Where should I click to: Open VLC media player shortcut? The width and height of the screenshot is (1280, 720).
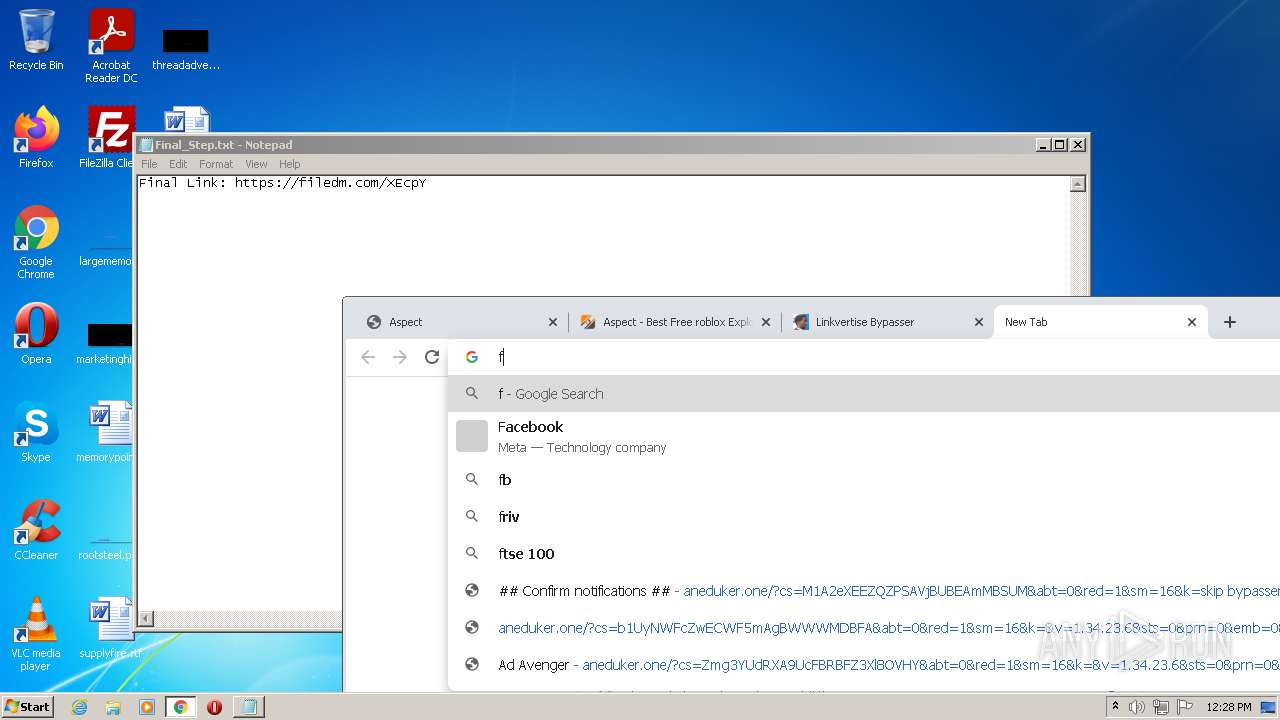click(x=36, y=634)
